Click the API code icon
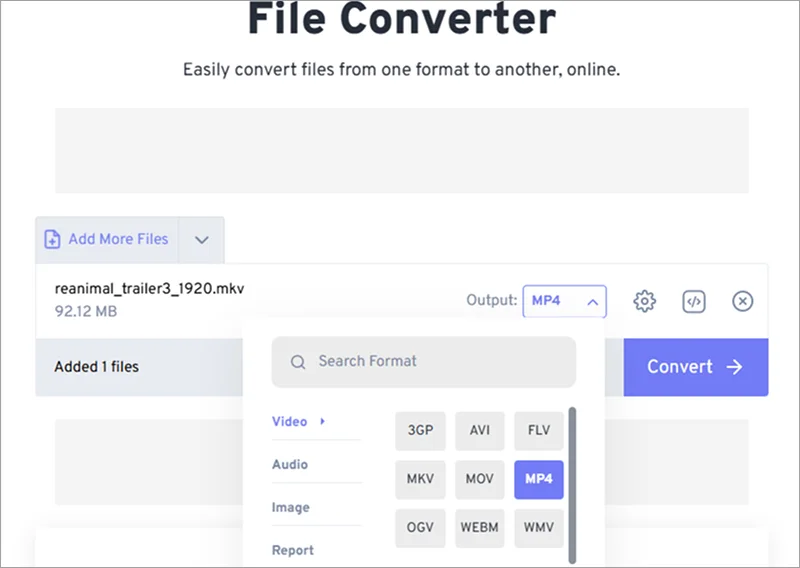Screen dimensions: 800x568 point(693,301)
